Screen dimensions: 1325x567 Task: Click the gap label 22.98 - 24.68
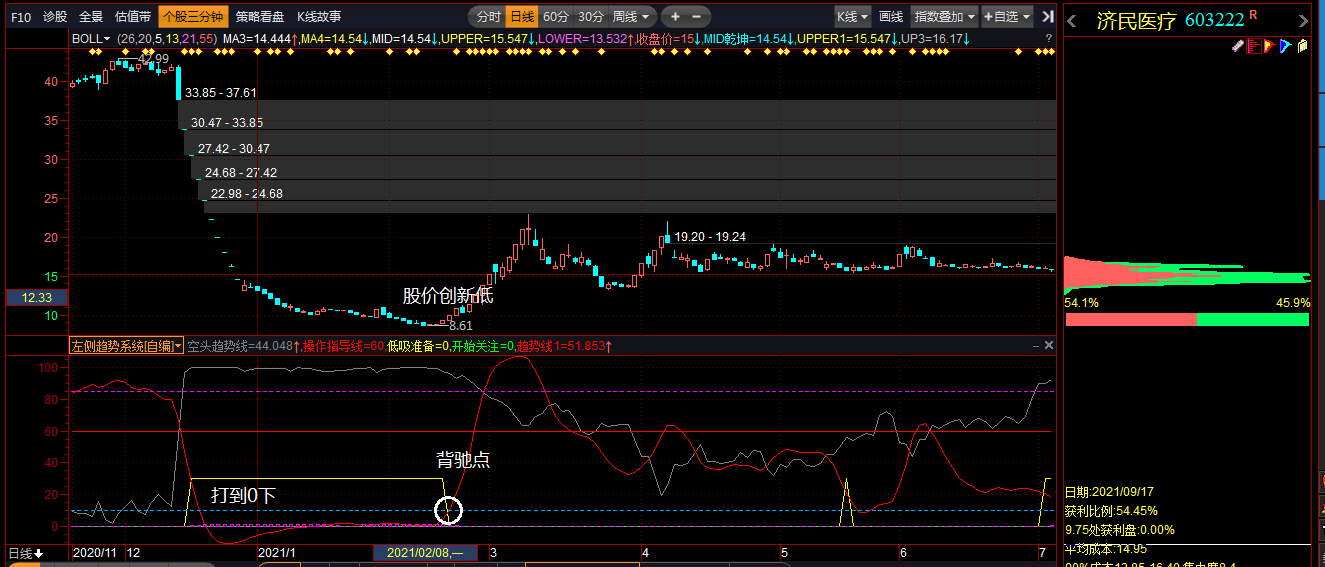(x=247, y=194)
